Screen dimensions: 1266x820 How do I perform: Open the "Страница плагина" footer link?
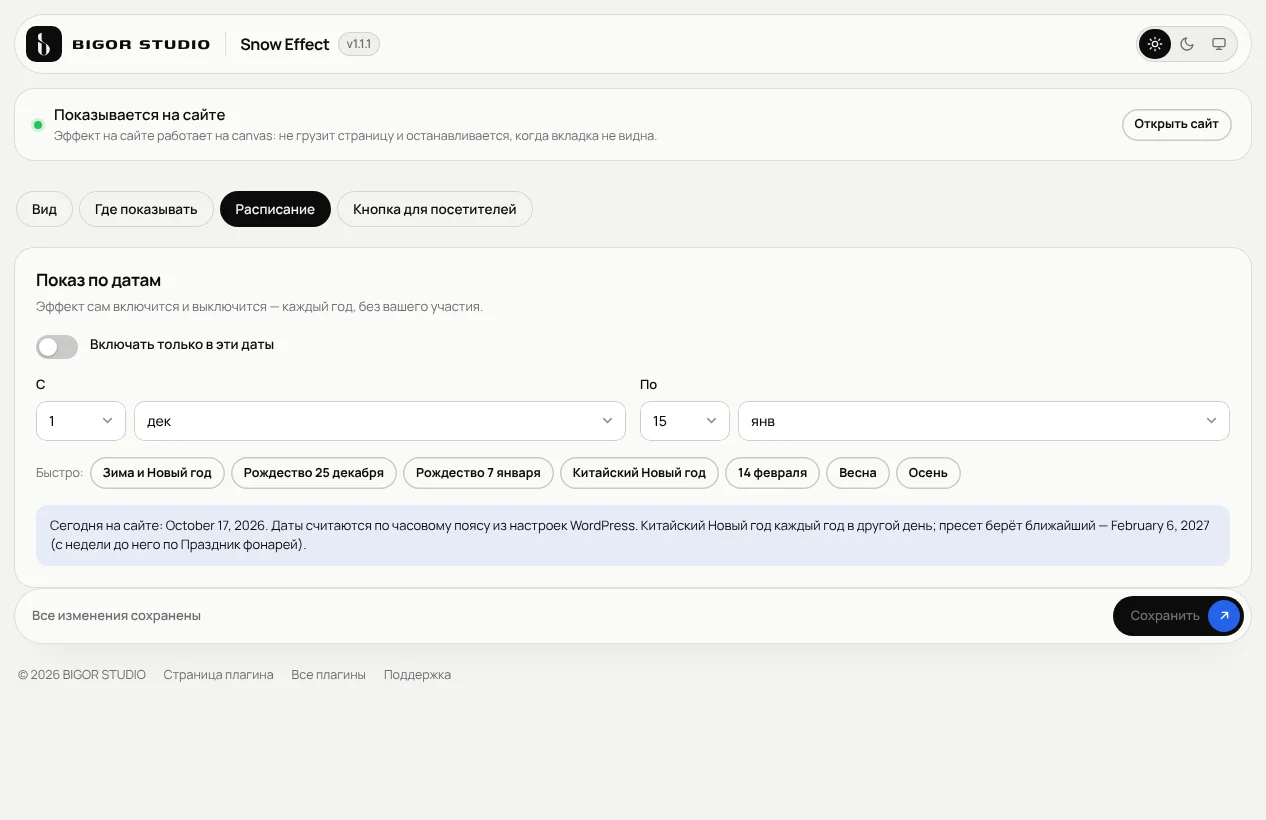click(x=218, y=675)
